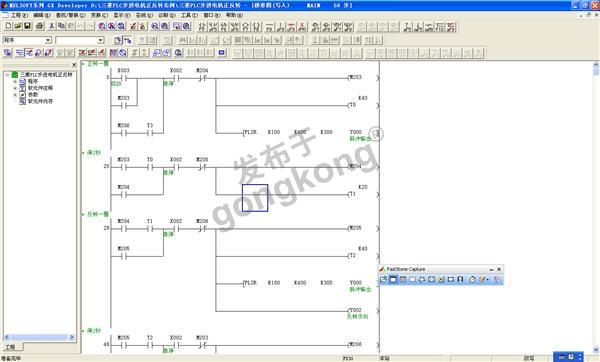Switch to the 工程 tab at bottom
This screenshot has width=600, height=362.
[11, 347]
